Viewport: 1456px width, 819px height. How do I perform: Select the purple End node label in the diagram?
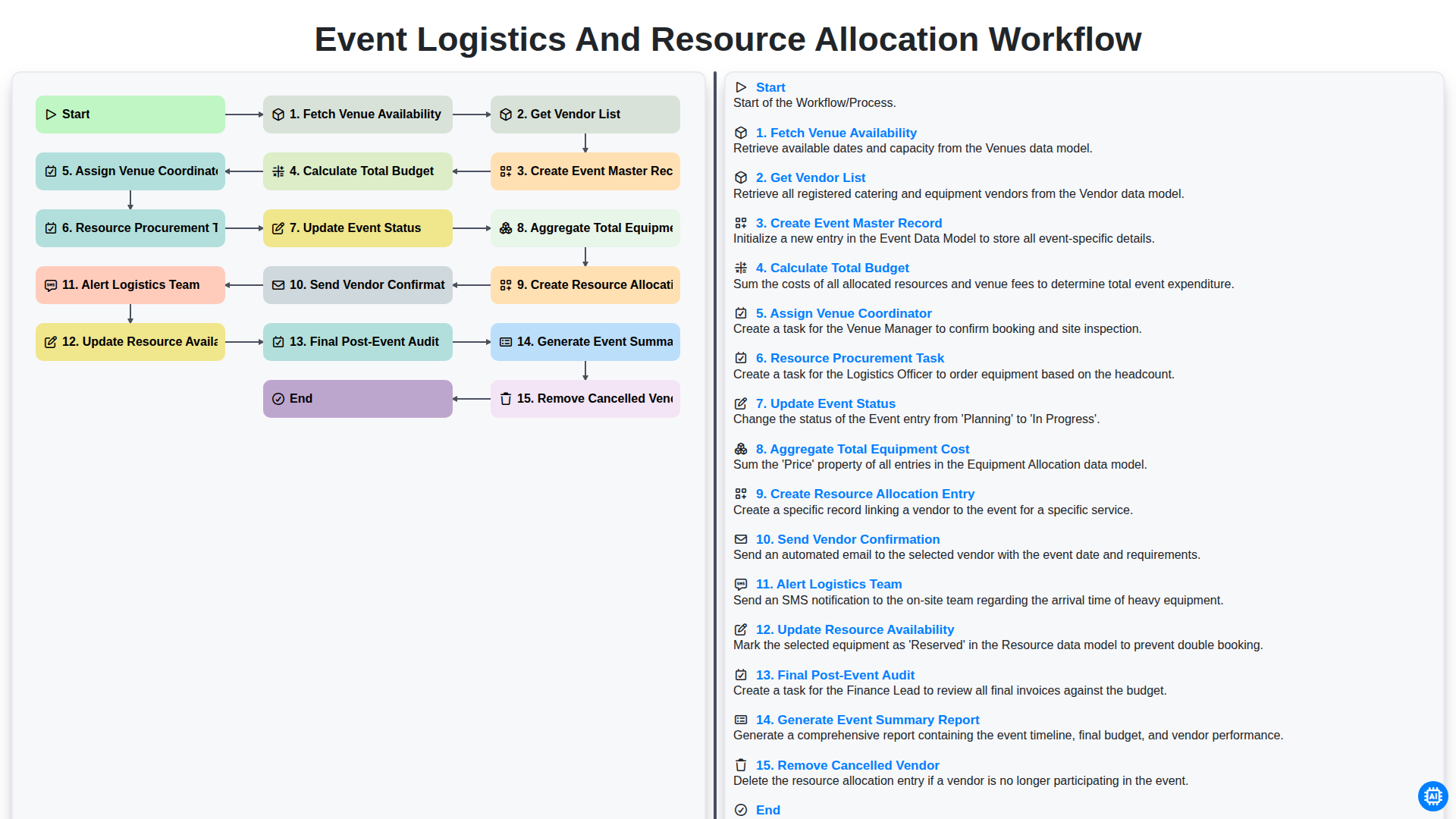pos(301,399)
